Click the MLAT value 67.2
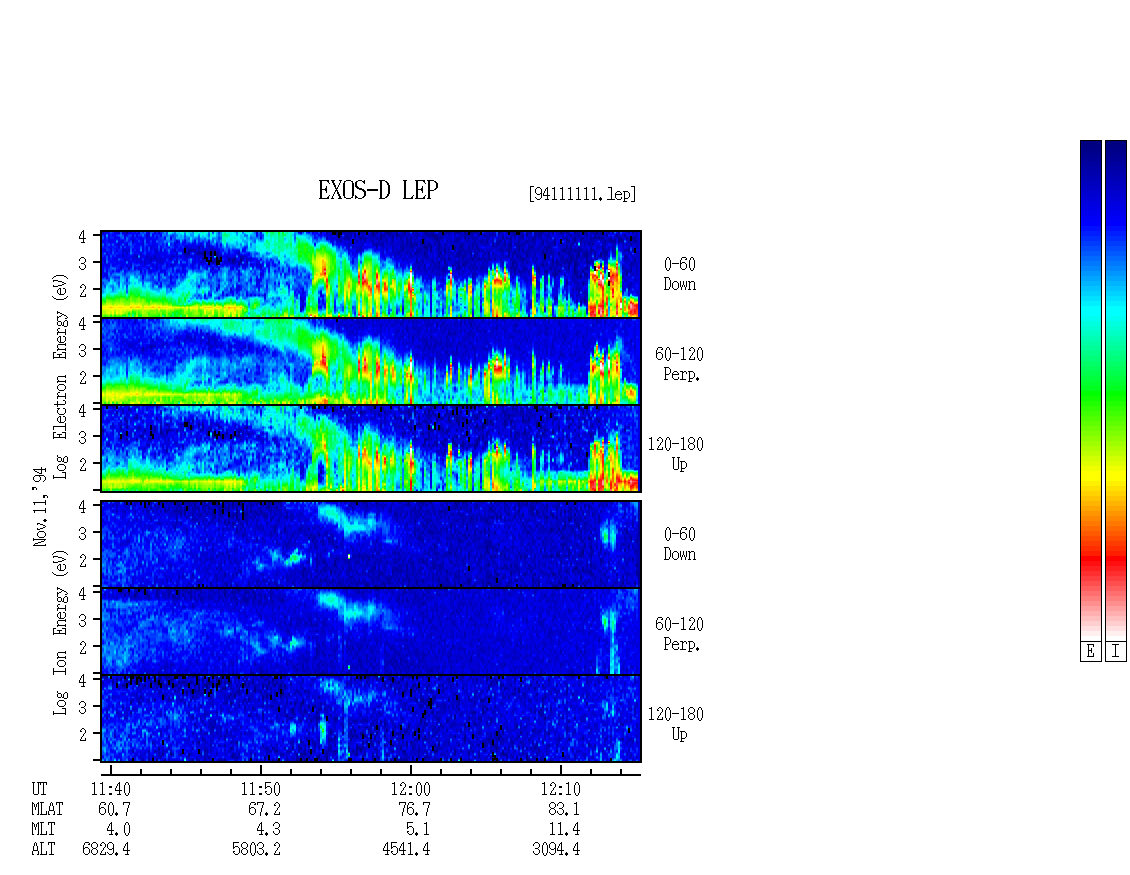 [264, 809]
